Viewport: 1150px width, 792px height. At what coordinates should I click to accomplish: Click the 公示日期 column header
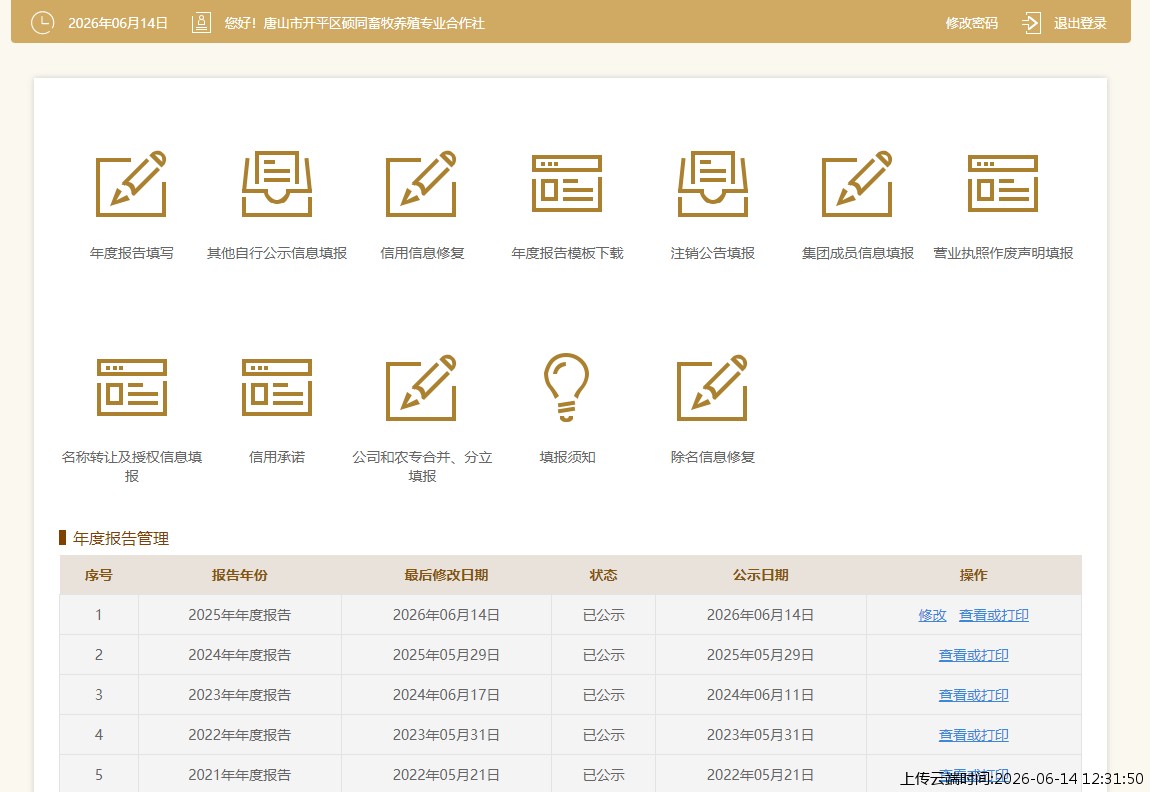761,575
